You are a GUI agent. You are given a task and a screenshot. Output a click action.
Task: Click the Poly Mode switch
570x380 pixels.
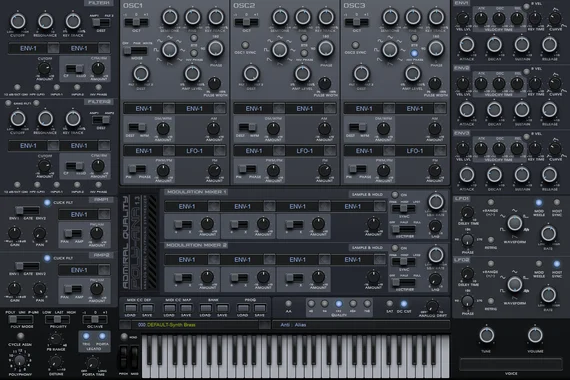pyautogui.click(x=21, y=320)
